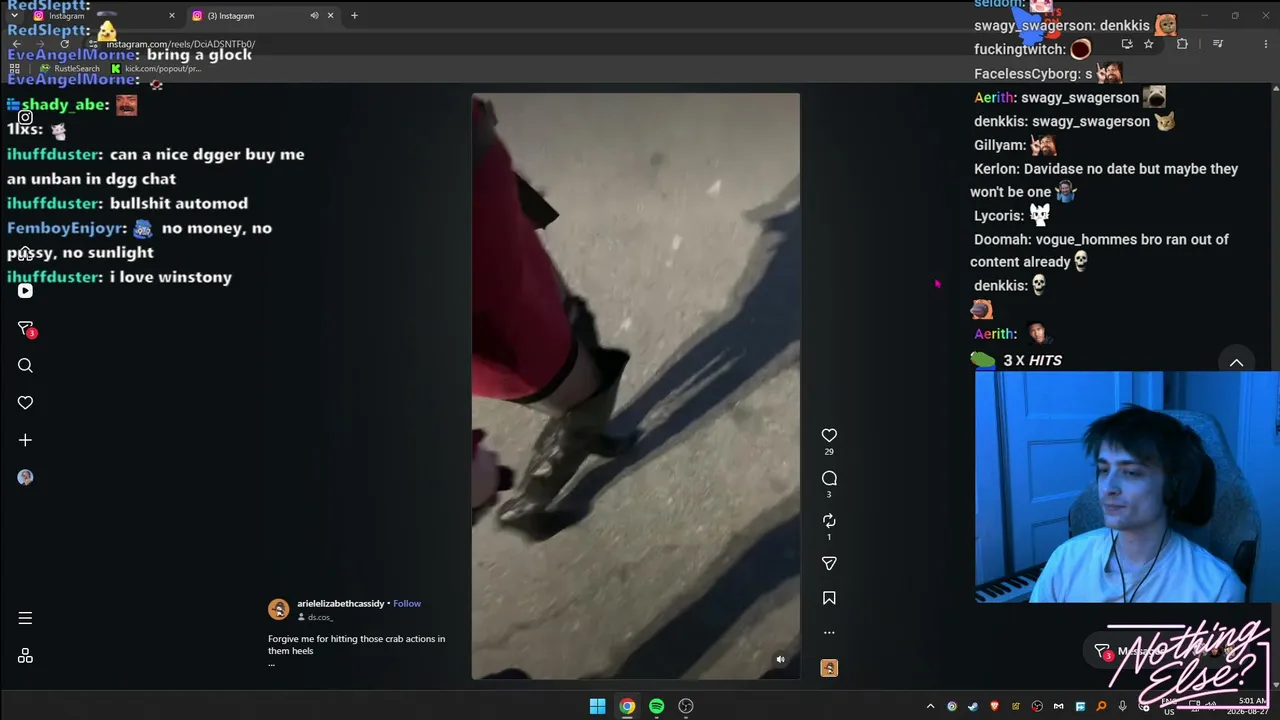Show hidden system tray icons
The height and width of the screenshot is (720, 1280).
(x=930, y=706)
